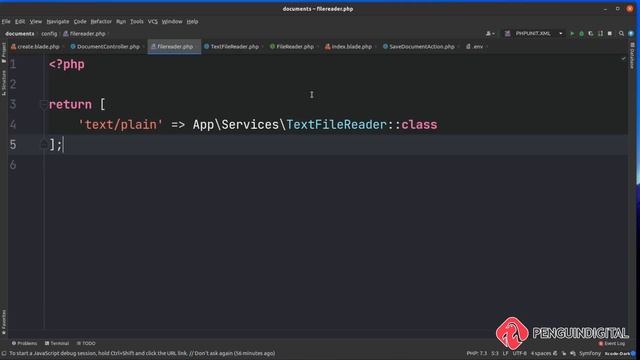Click the Xcode-Dark theme widget
The image size is (640, 360).
pos(617,353)
